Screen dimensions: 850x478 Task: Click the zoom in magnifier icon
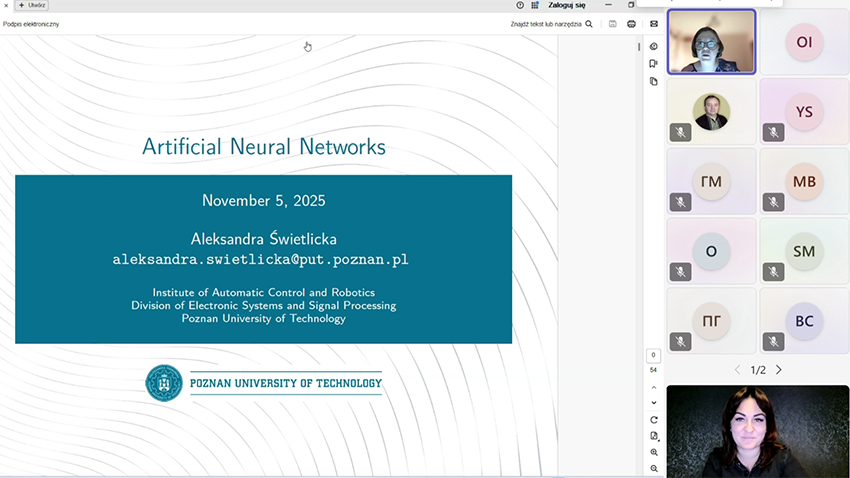654,452
